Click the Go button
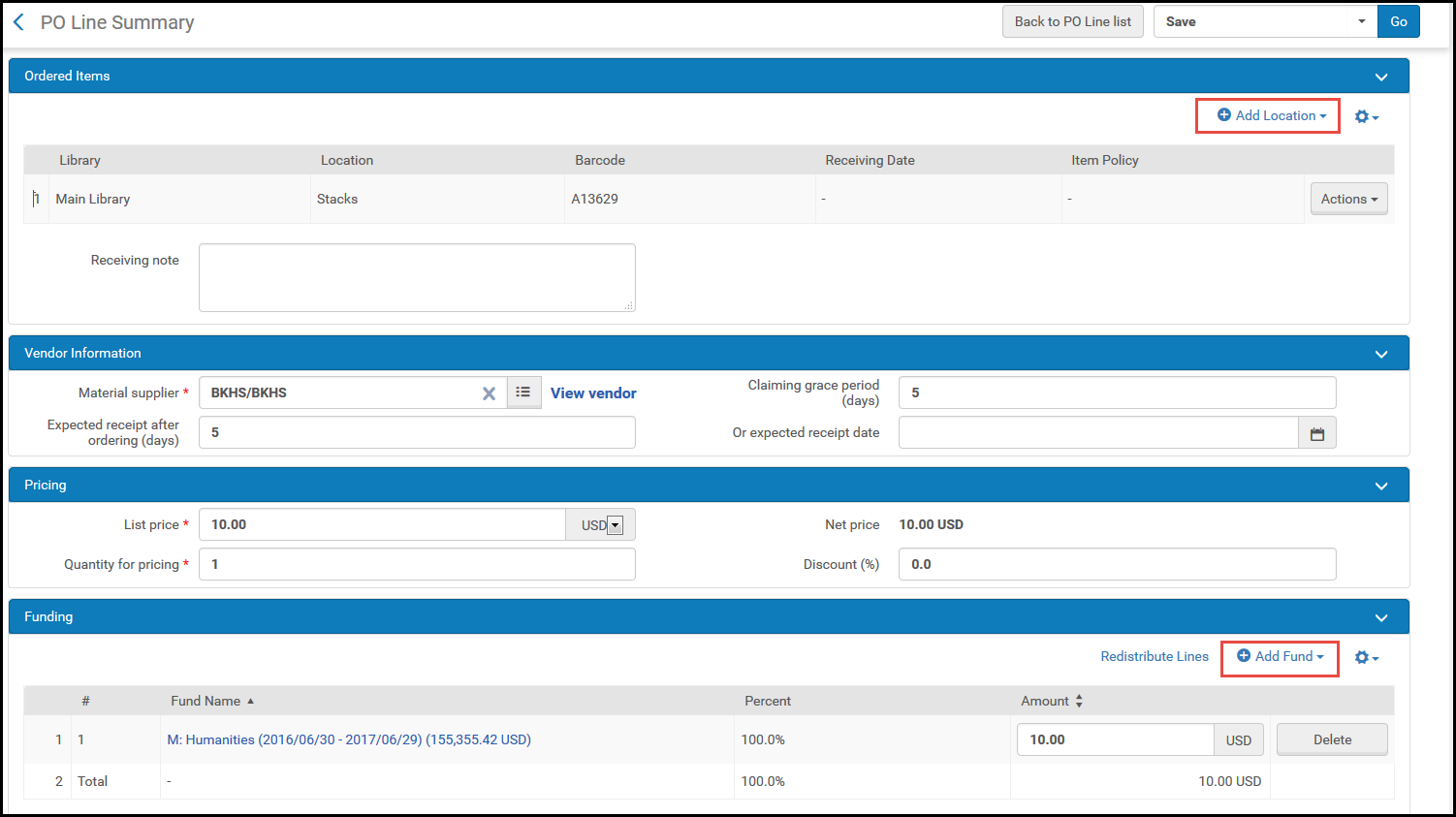This screenshot has height=817, width=1456. click(x=1399, y=21)
